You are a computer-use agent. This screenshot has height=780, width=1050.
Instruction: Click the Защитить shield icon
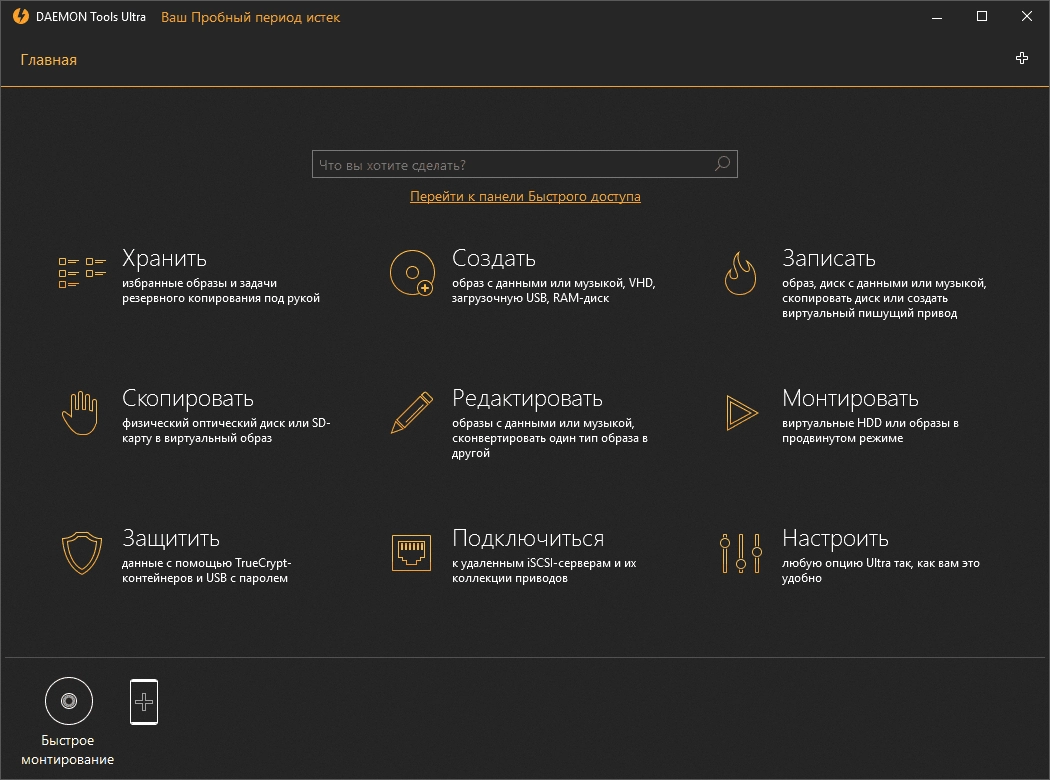(82, 553)
